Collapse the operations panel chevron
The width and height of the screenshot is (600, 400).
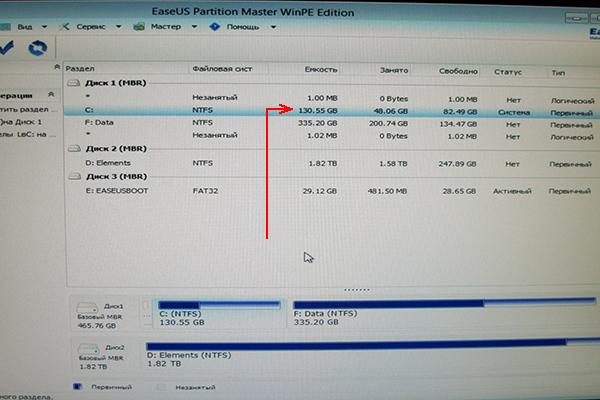tap(51, 94)
